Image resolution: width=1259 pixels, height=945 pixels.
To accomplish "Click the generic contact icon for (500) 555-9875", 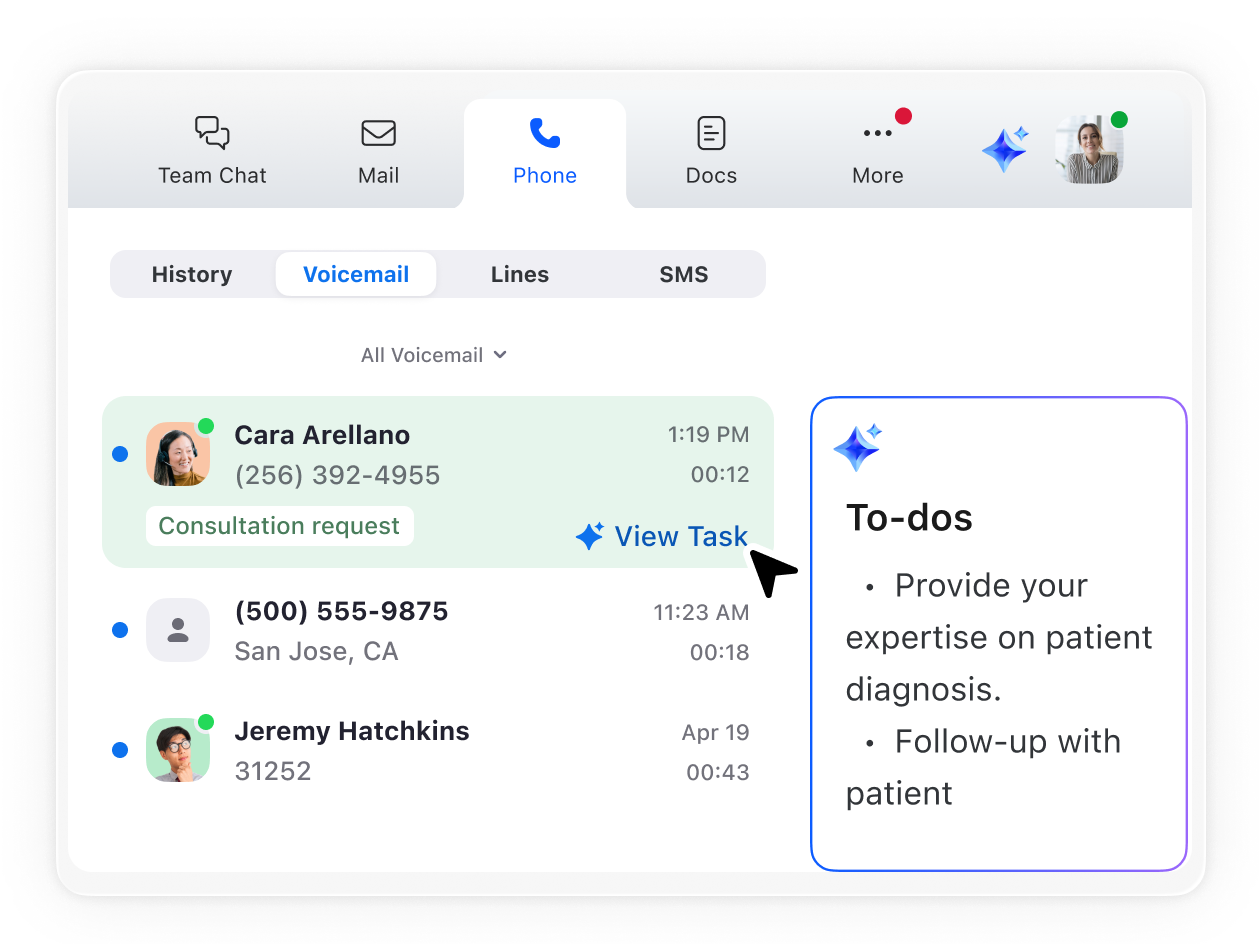I will [178, 630].
